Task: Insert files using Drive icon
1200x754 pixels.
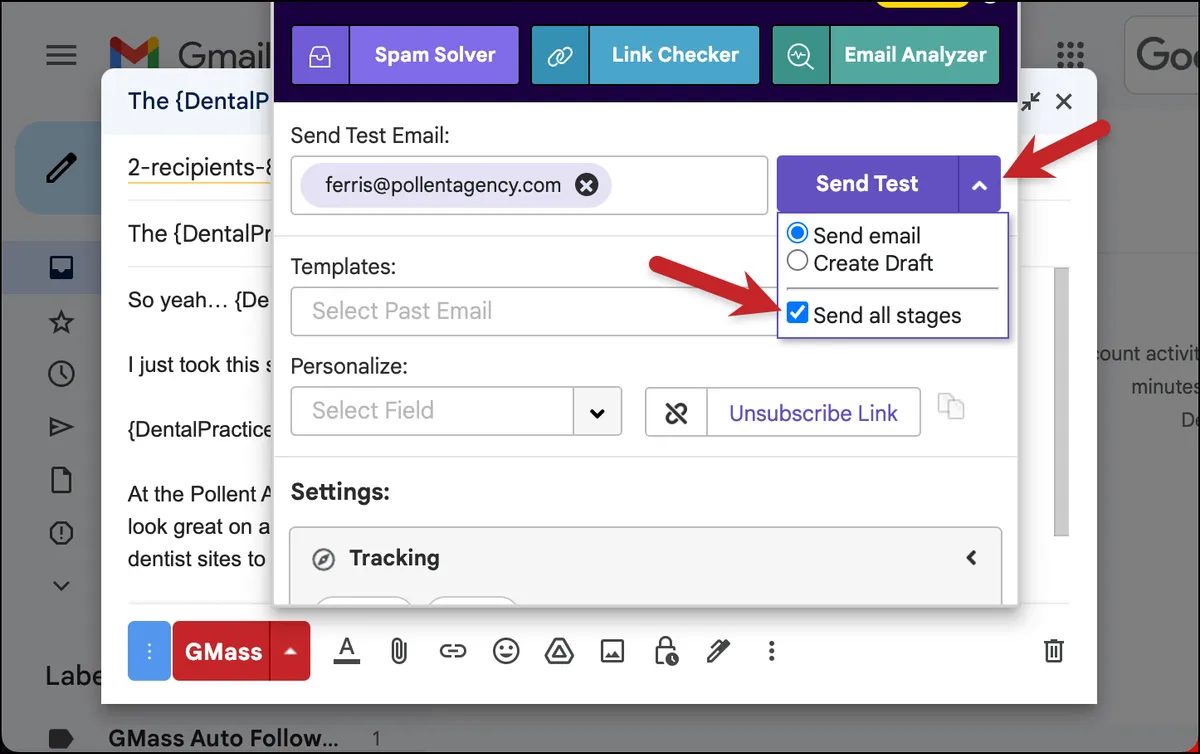Action: click(x=559, y=651)
